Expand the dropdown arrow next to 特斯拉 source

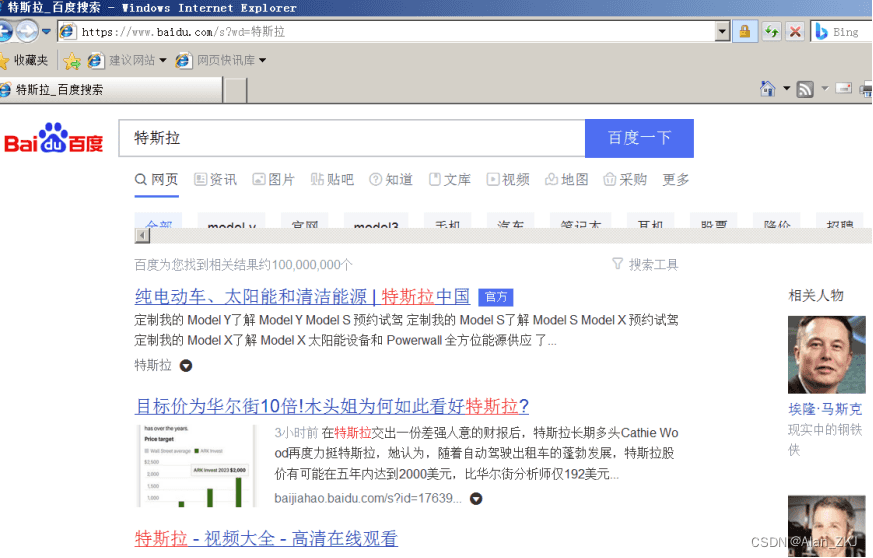pyautogui.click(x=185, y=366)
